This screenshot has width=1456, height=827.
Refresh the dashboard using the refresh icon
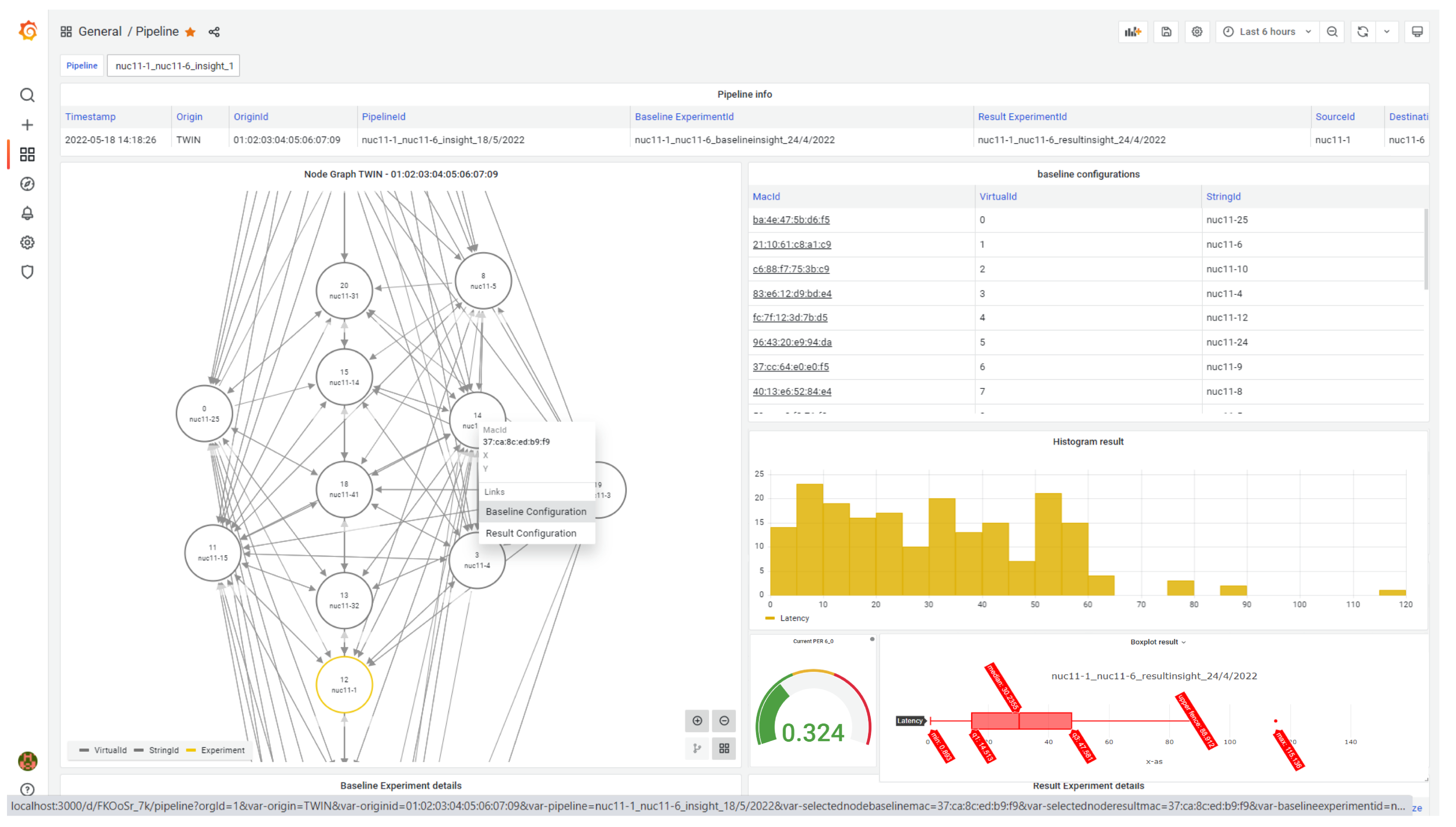click(1362, 32)
